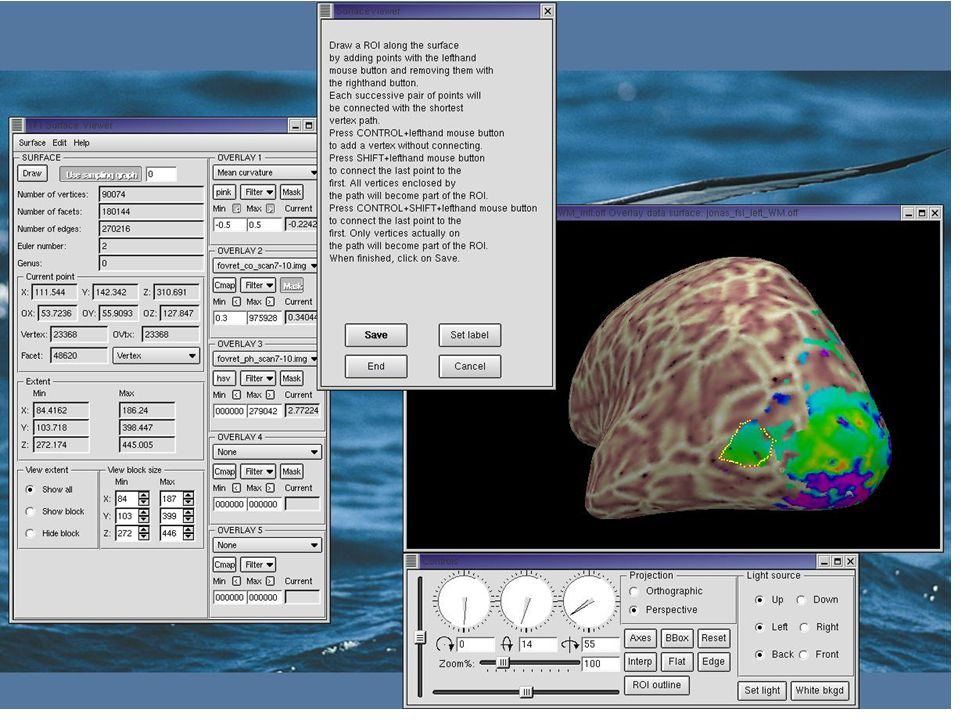Set light source to Down
960x720 pixels.
click(801, 600)
